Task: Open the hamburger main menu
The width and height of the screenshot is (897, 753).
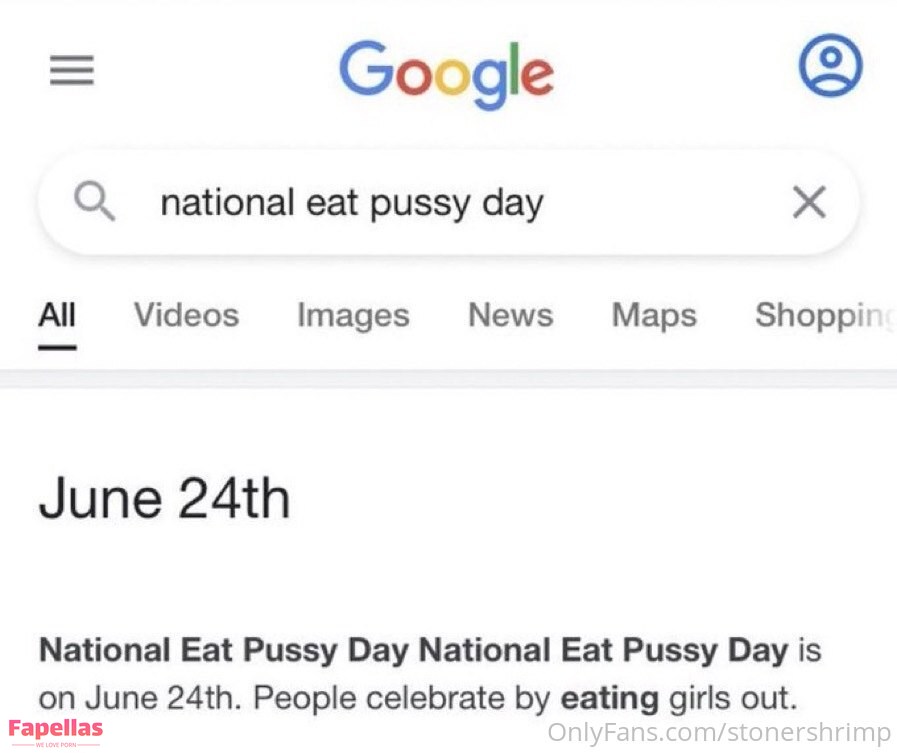Action: click(x=72, y=70)
